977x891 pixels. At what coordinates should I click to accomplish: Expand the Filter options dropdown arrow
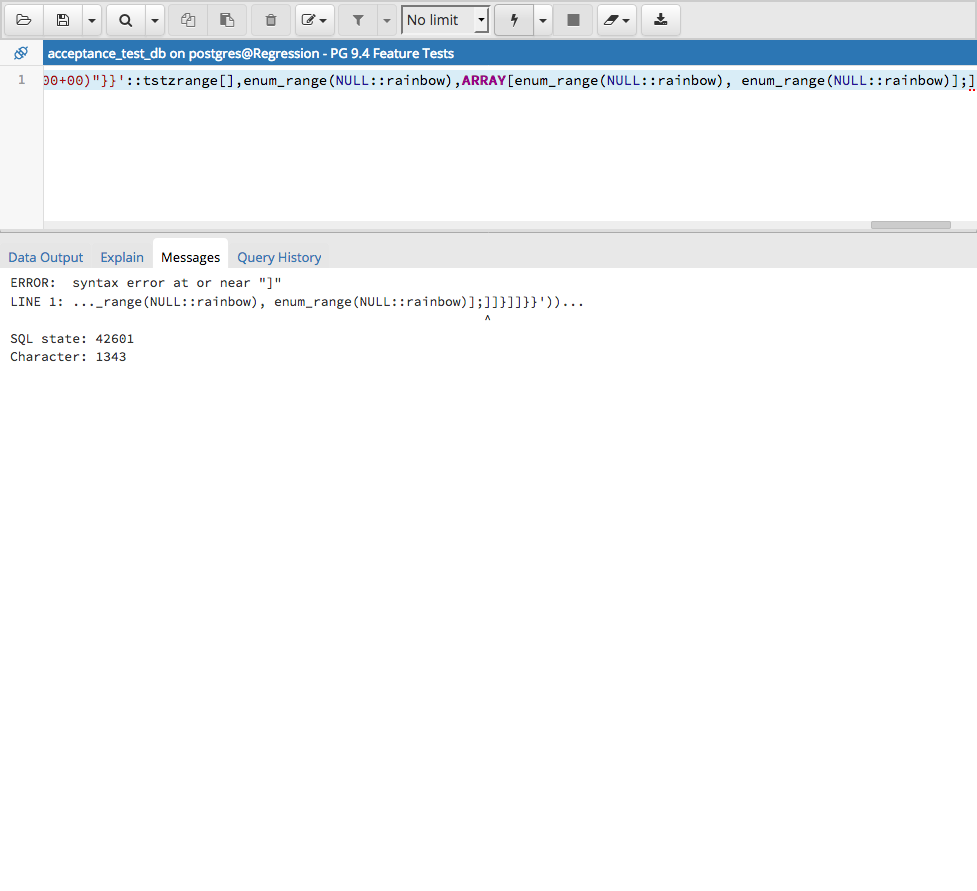[387, 20]
